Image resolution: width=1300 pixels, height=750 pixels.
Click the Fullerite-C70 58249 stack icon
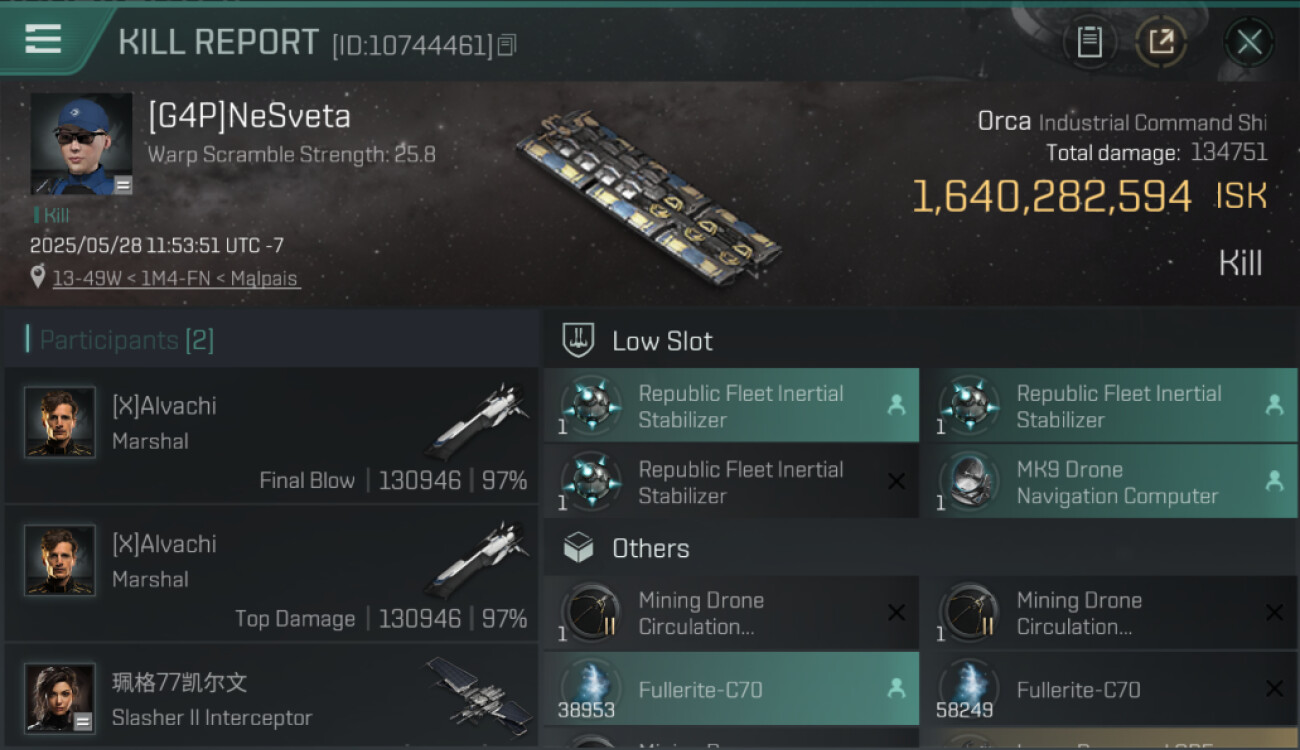(x=968, y=689)
